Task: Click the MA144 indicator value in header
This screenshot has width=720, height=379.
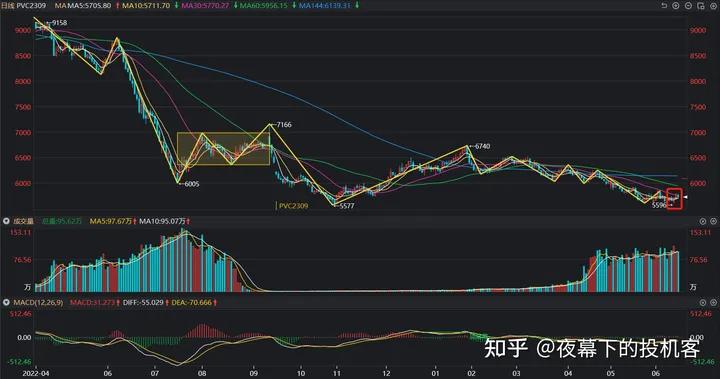Action: [x=325, y=6]
